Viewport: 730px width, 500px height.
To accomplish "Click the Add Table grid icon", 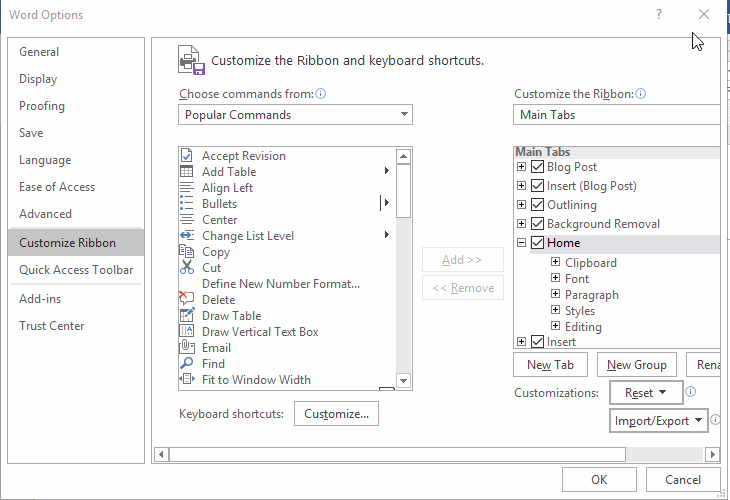I will [x=186, y=171].
